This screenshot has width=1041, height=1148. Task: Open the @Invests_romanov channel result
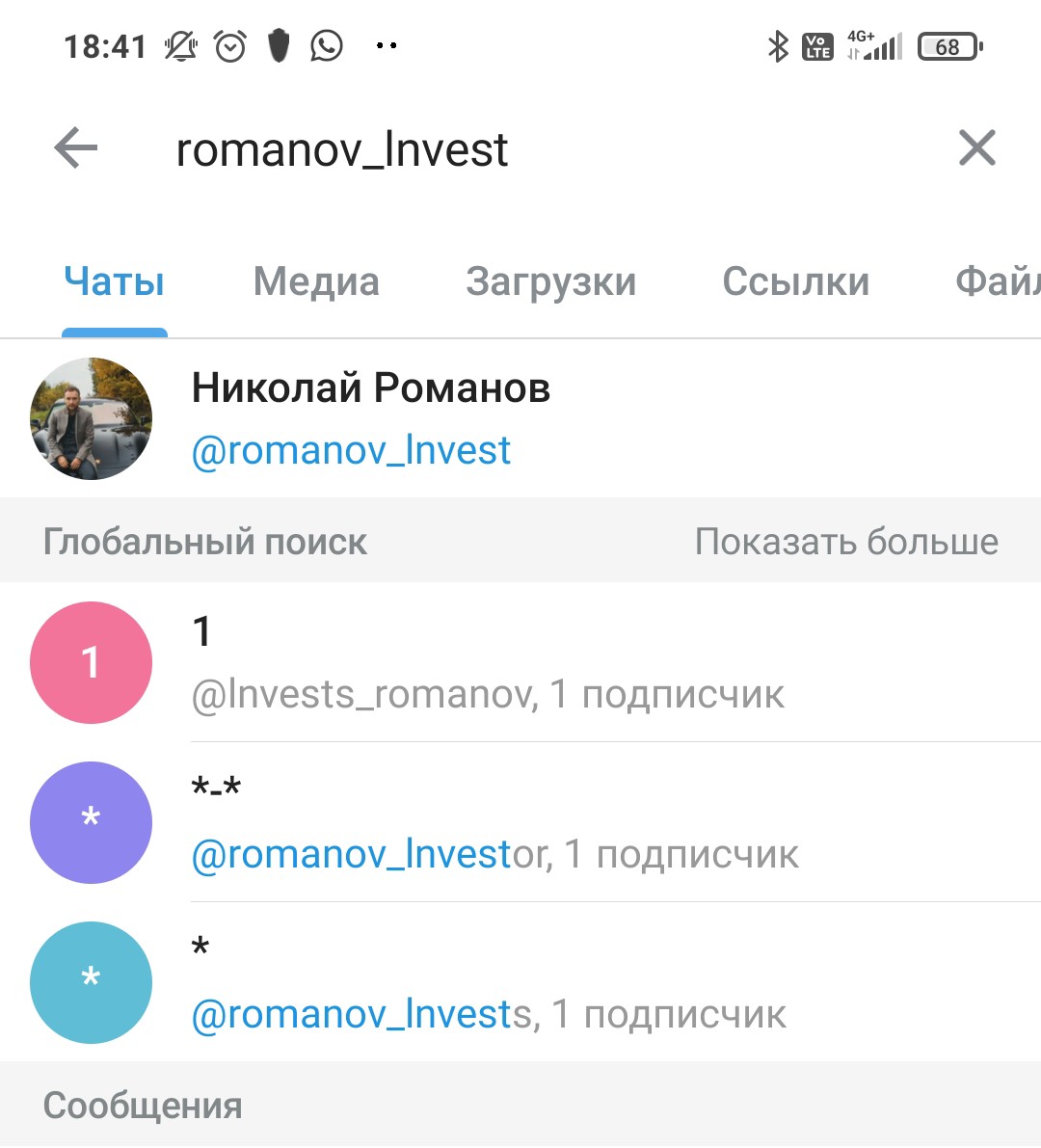(x=520, y=662)
